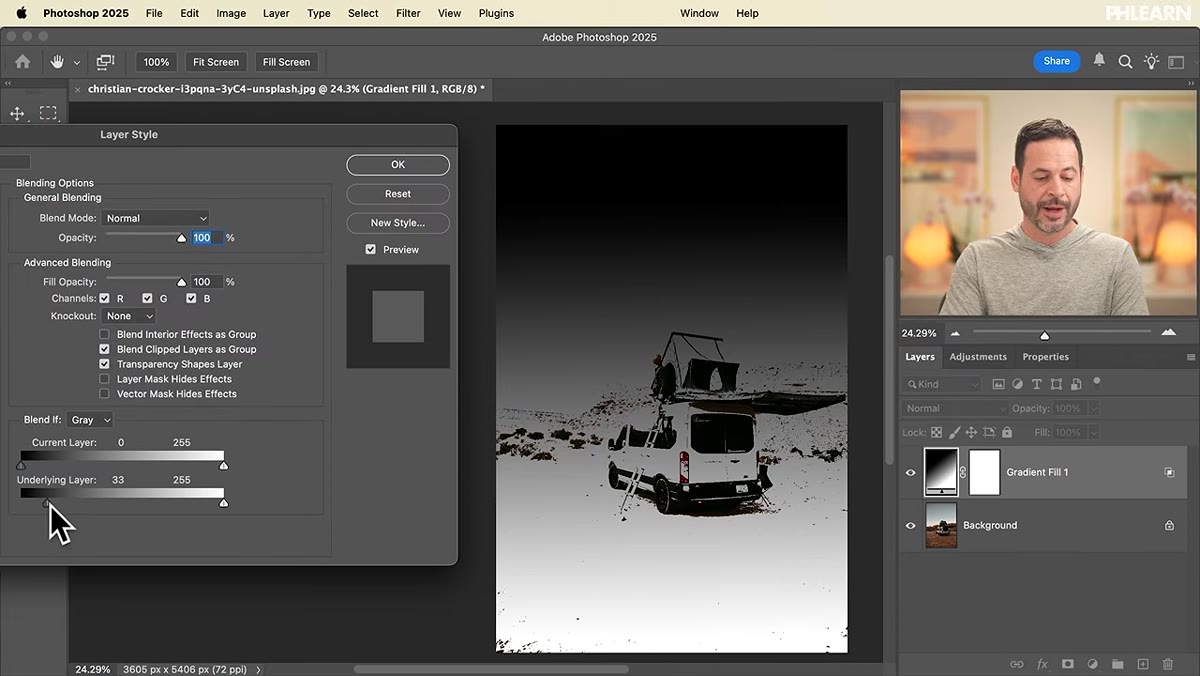Image resolution: width=1200 pixels, height=676 pixels.
Task: Create a new group folder icon
Action: point(1118,664)
